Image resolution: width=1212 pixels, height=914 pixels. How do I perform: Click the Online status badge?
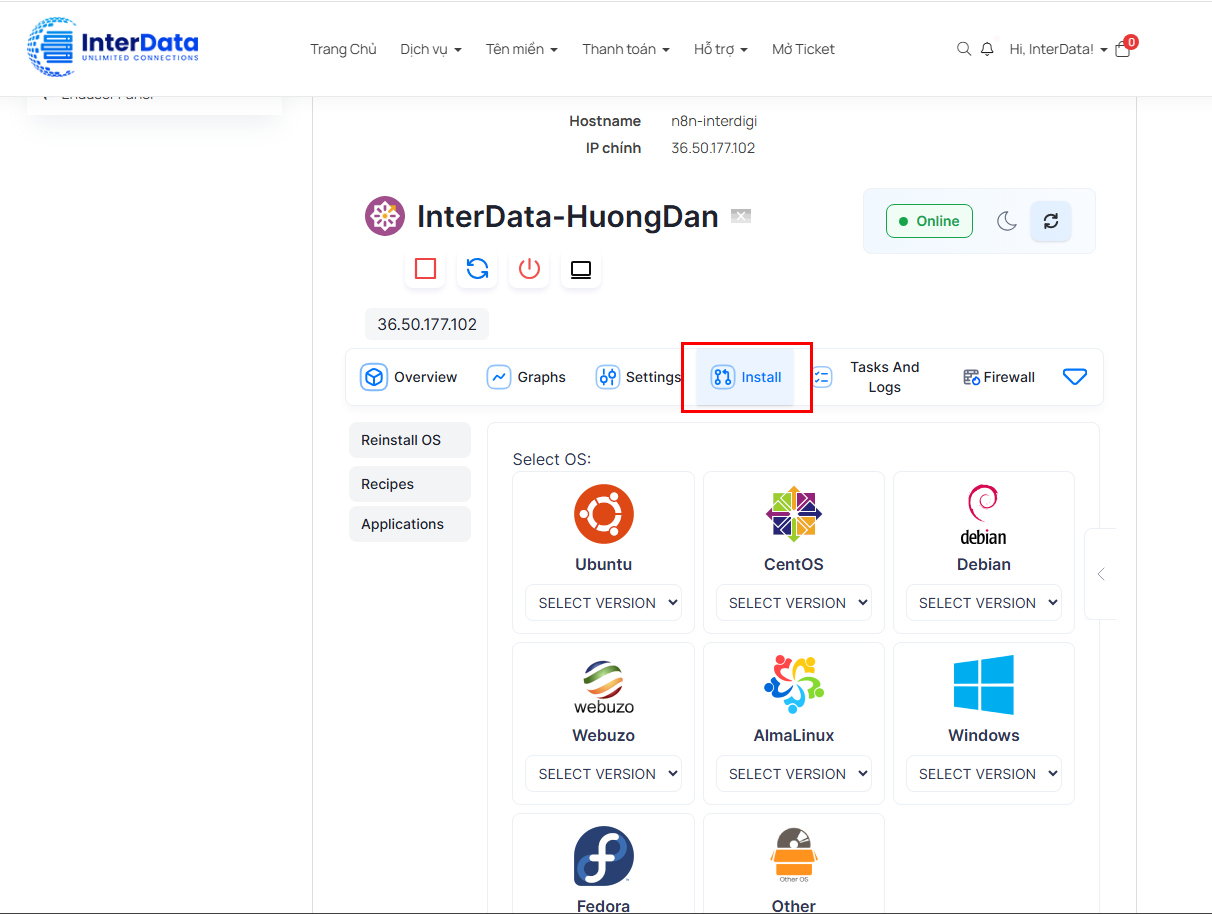929,221
